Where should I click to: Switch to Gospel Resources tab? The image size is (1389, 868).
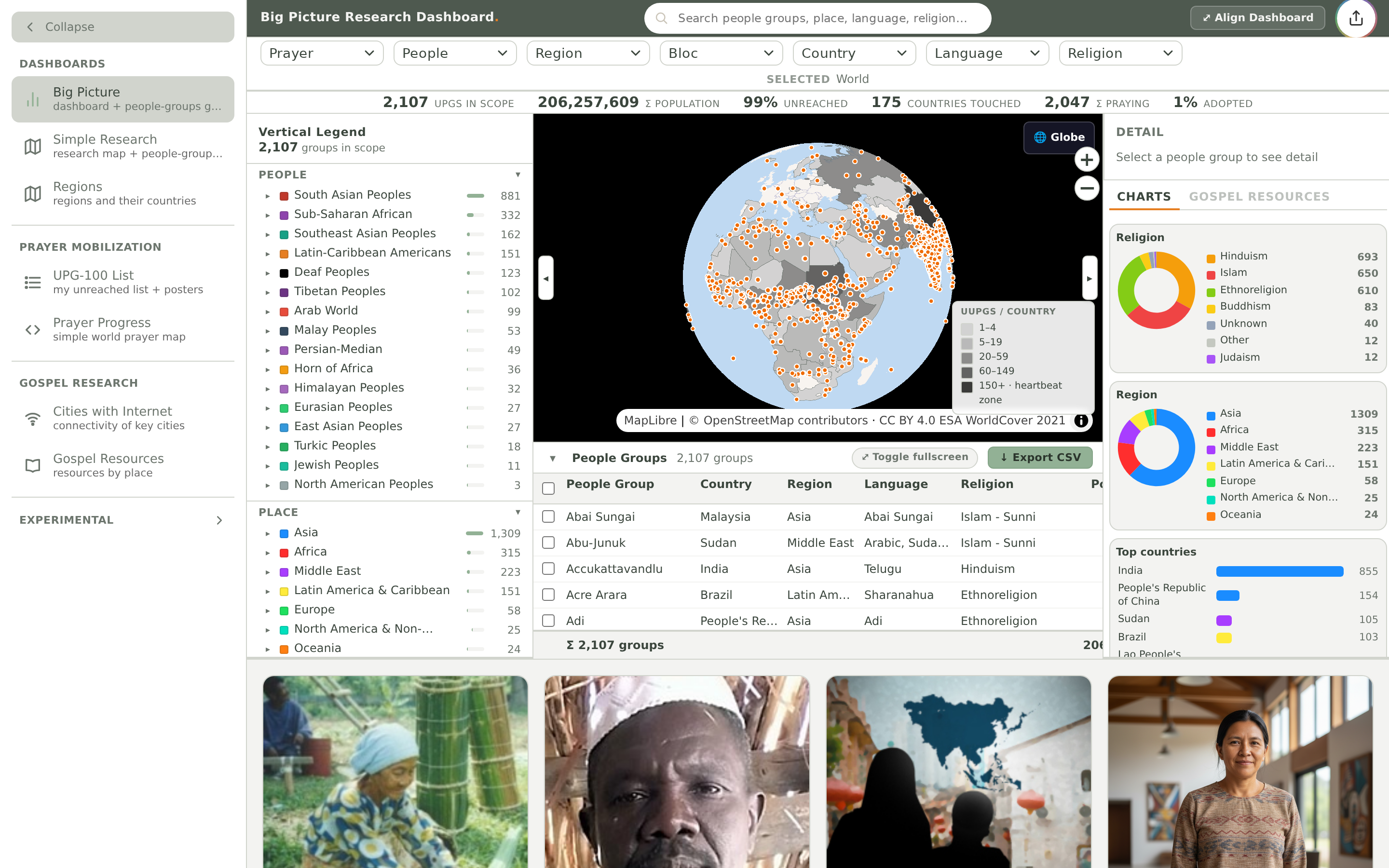1259,197
